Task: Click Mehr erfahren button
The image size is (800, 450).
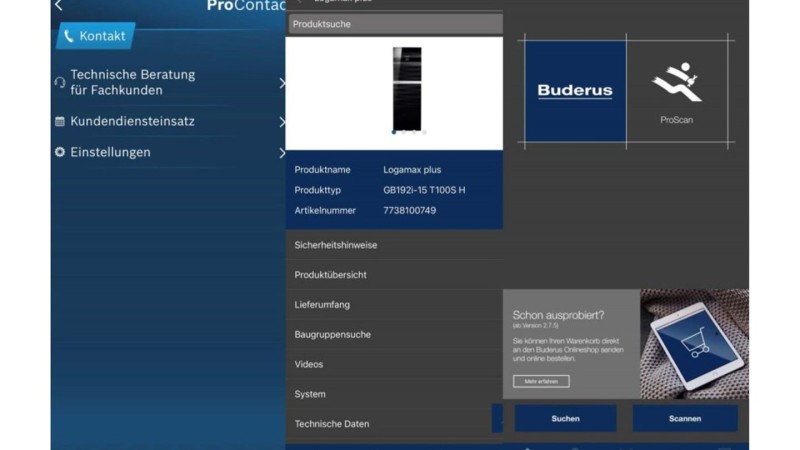Action: click(541, 381)
